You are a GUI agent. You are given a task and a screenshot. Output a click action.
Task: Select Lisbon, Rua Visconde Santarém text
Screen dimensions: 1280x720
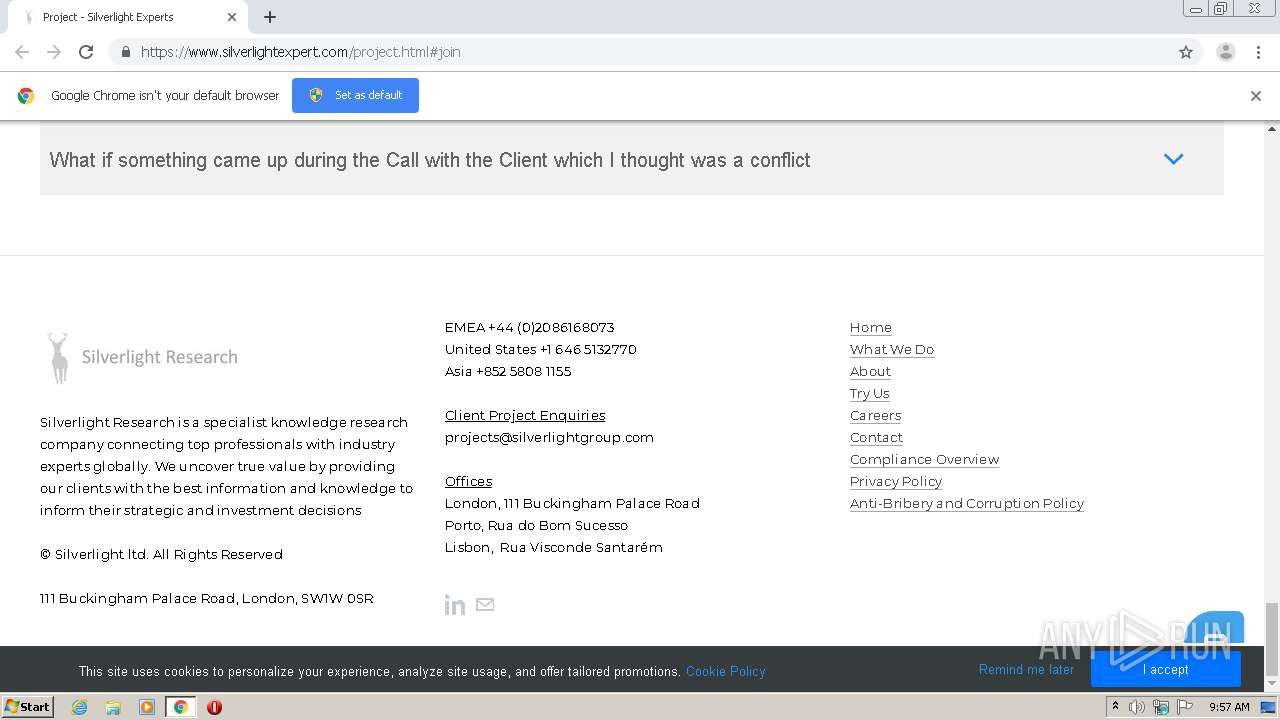554,547
